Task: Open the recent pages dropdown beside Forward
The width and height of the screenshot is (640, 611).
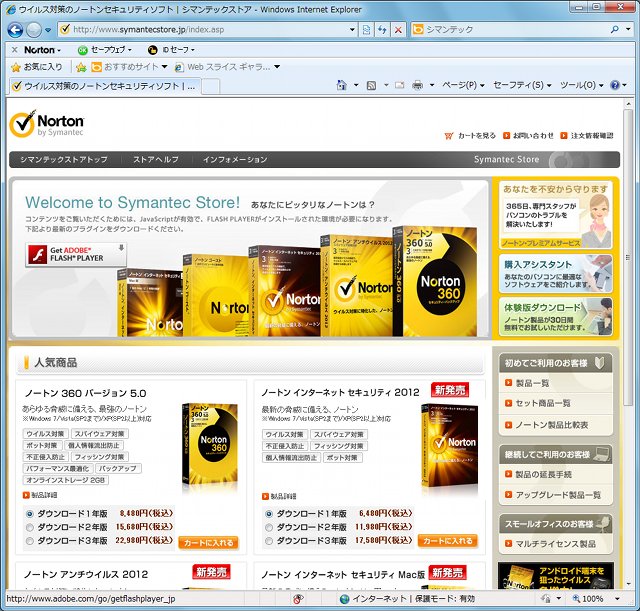Action: tap(48, 30)
